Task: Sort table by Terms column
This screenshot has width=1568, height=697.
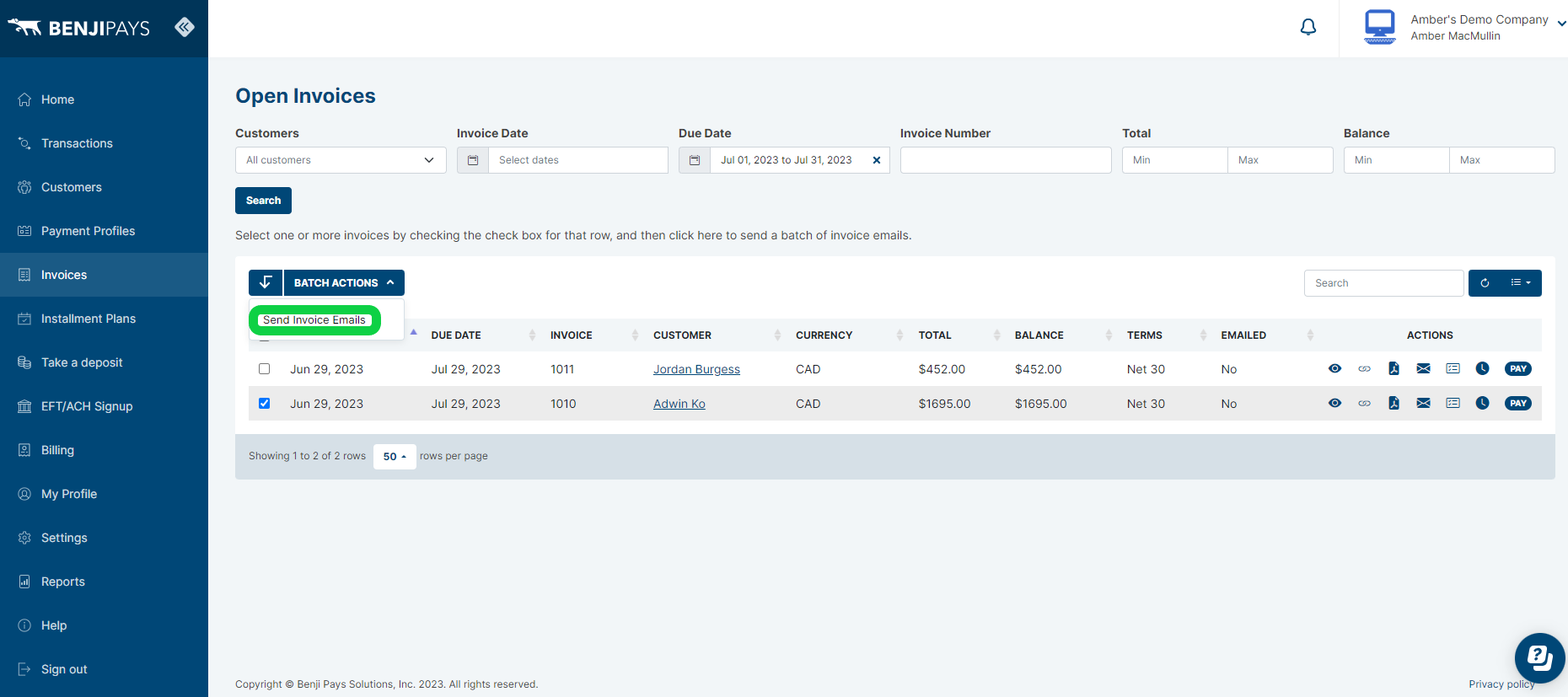Action: click(1165, 335)
